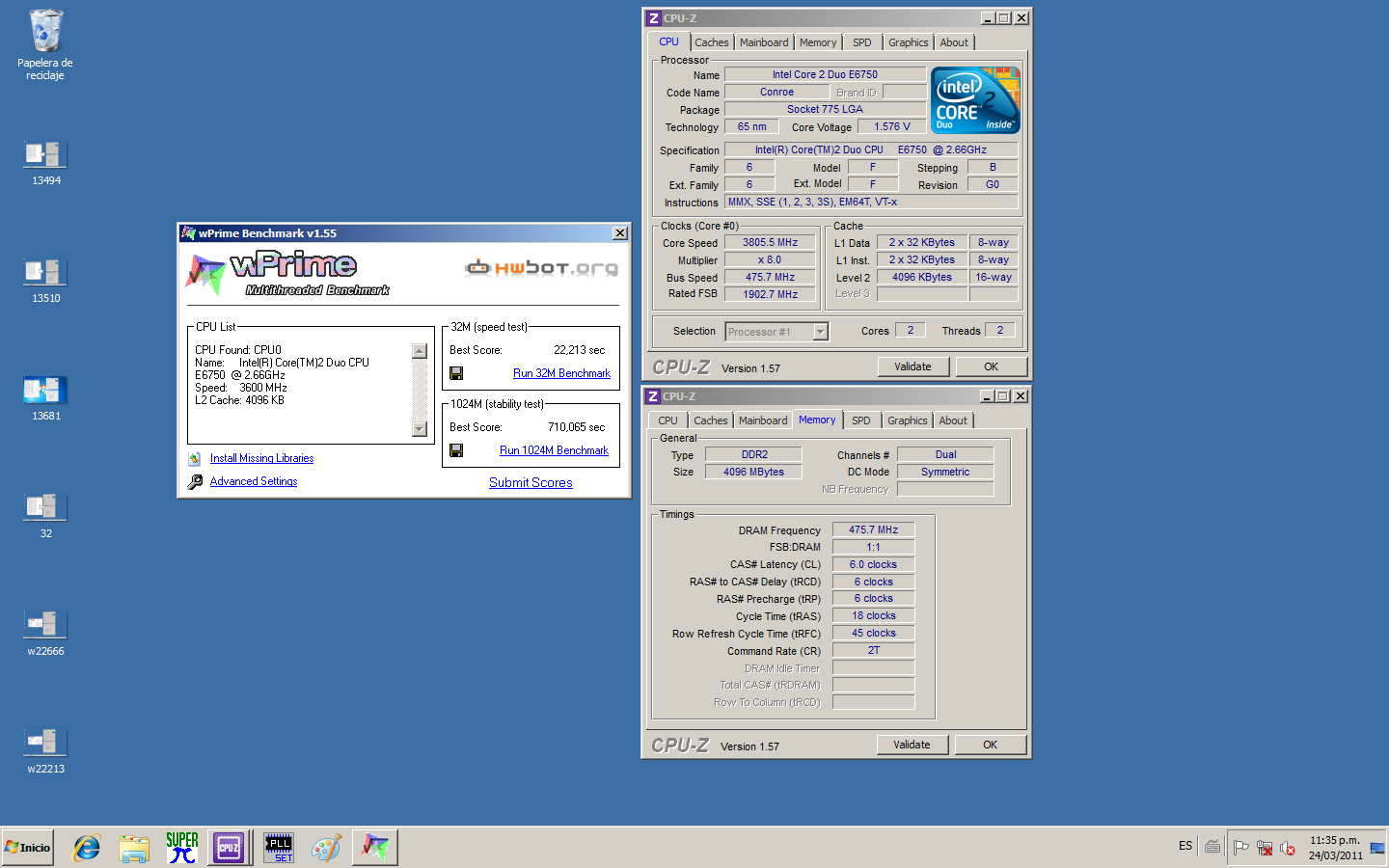Click the Action Center flag tray icon
Viewport: 1389px width, 868px height.
coord(1240,848)
